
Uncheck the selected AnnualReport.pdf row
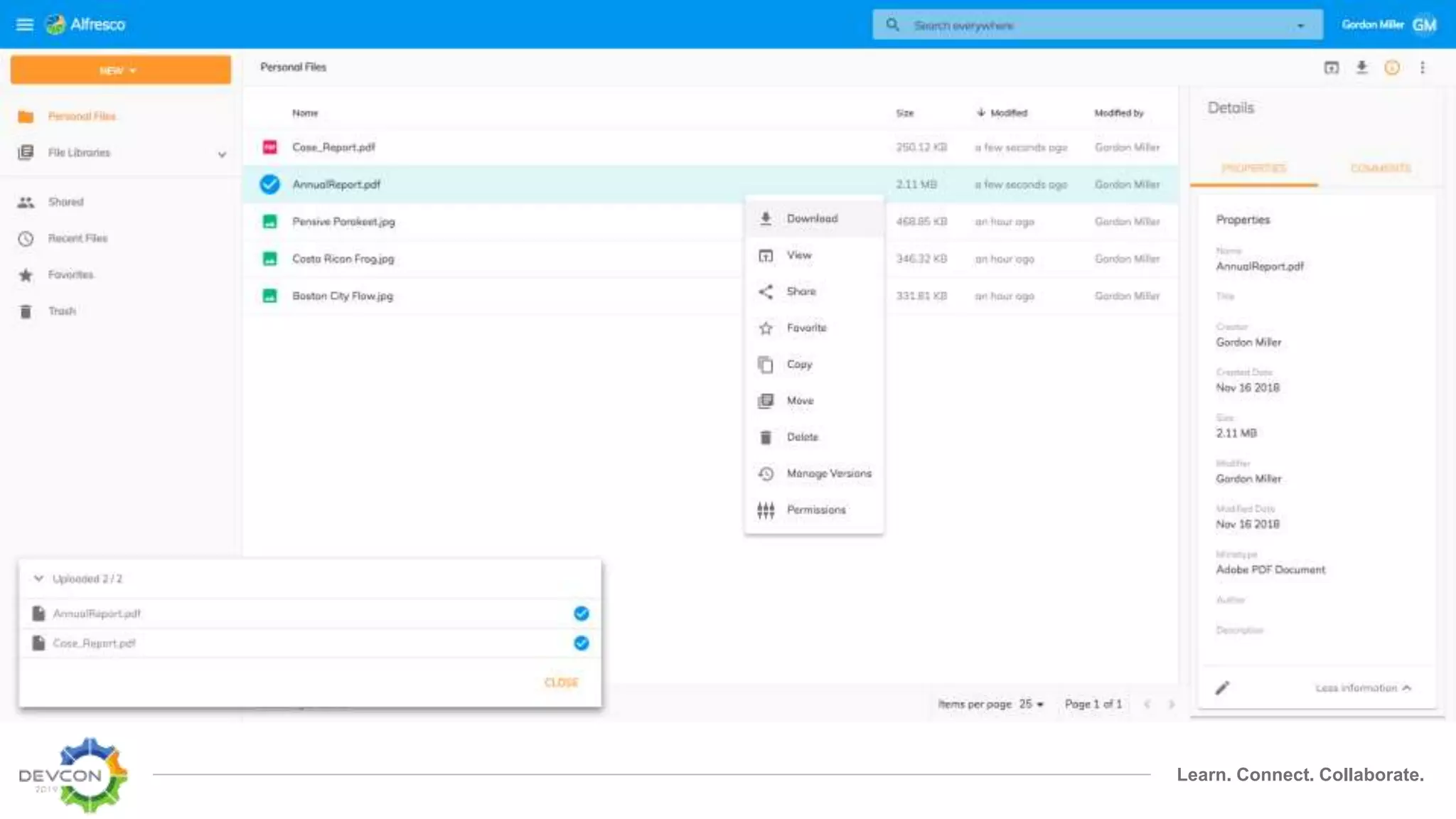269,184
